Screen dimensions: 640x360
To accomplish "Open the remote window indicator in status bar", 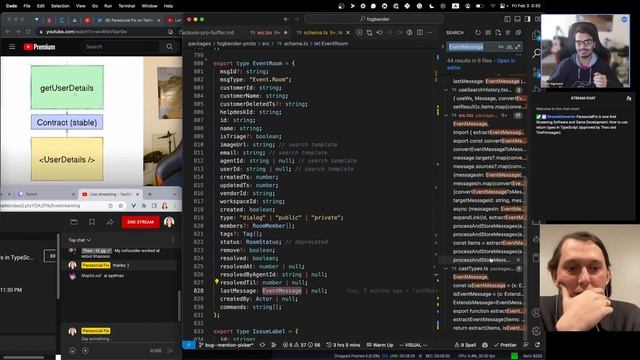I will coord(189,345).
